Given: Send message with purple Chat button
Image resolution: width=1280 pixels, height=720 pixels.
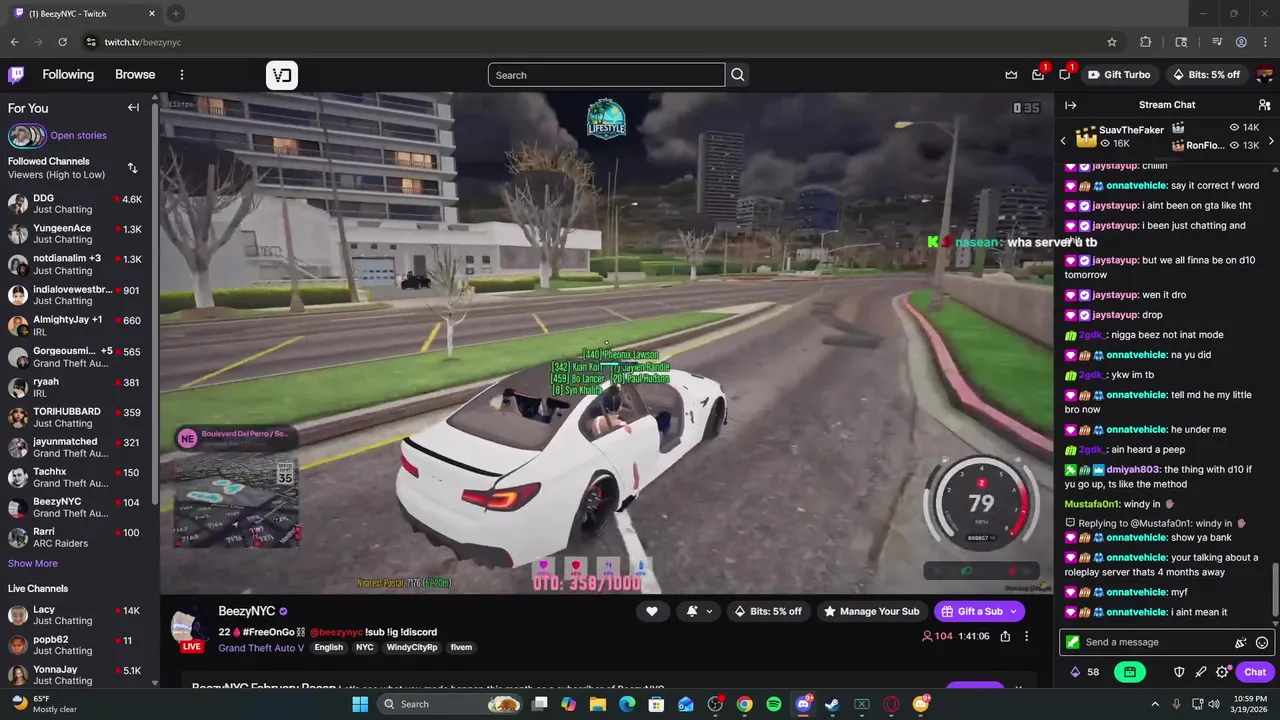Looking at the screenshot, I should [1255, 672].
